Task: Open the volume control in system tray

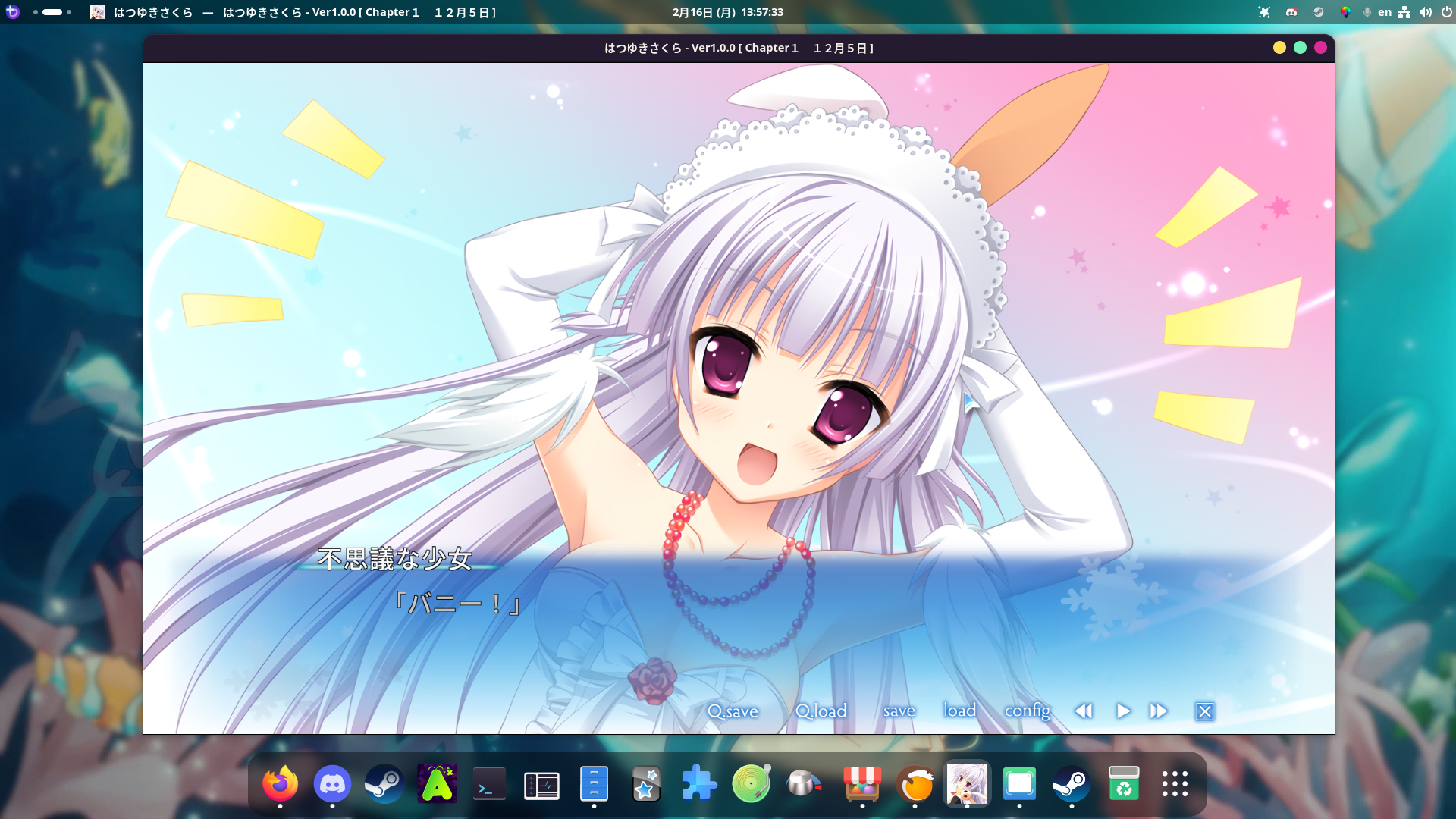Action: (1426, 12)
